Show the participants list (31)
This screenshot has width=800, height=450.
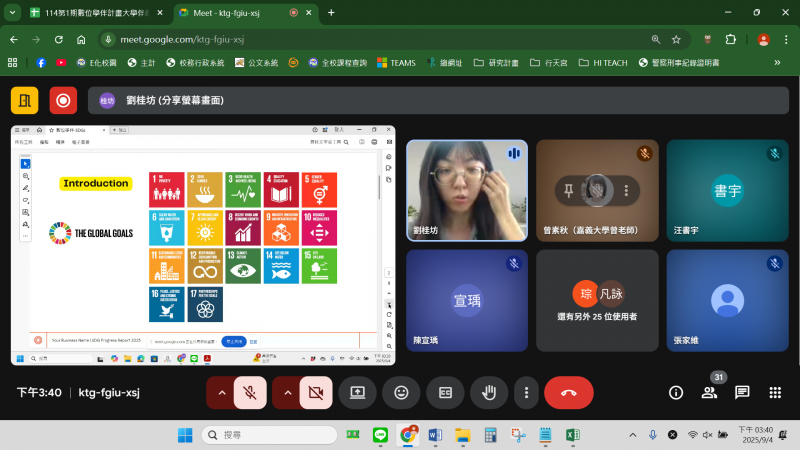tap(709, 393)
